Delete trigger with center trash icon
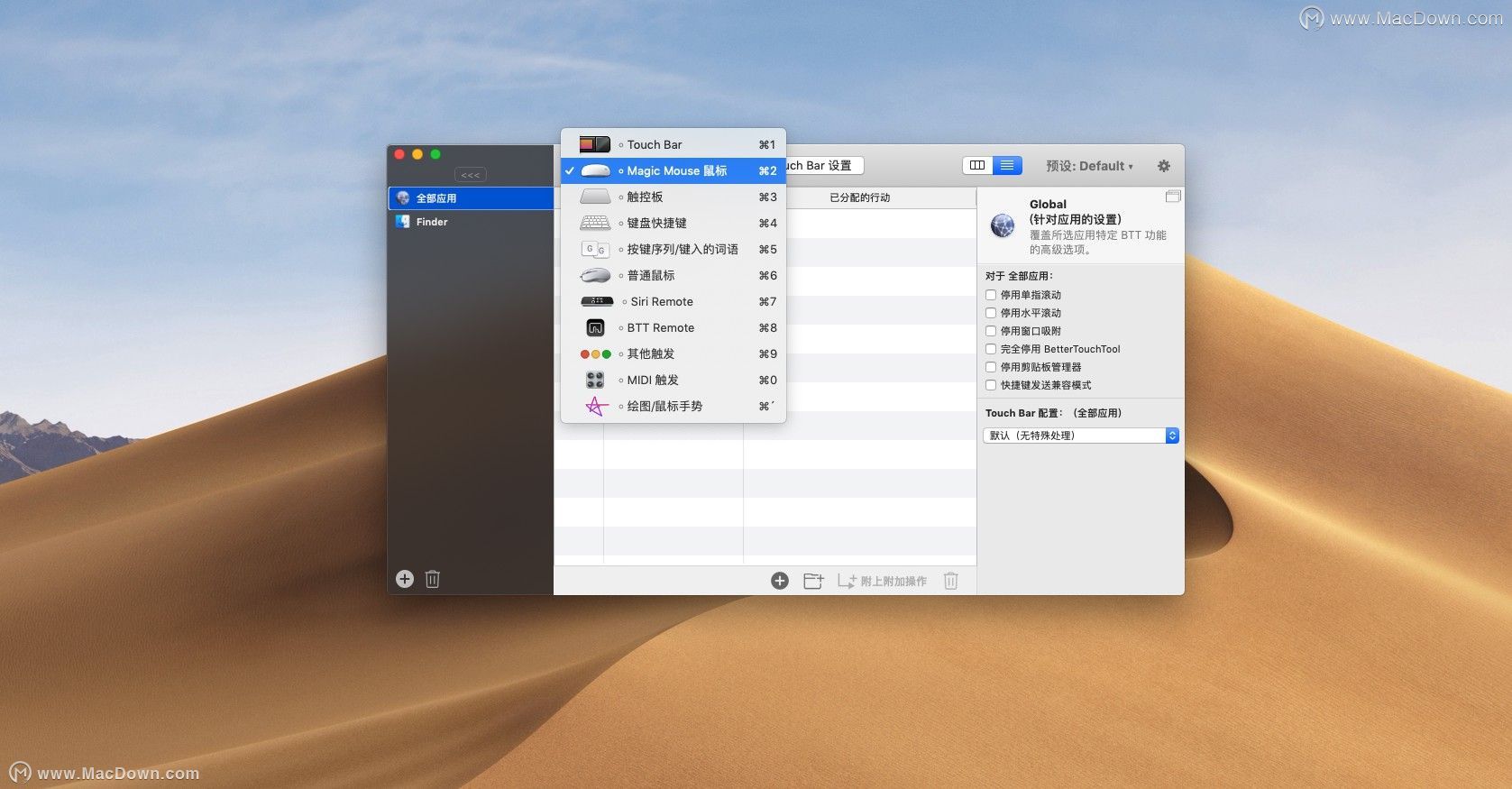This screenshot has width=1512, height=789. pyautogui.click(x=950, y=581)
